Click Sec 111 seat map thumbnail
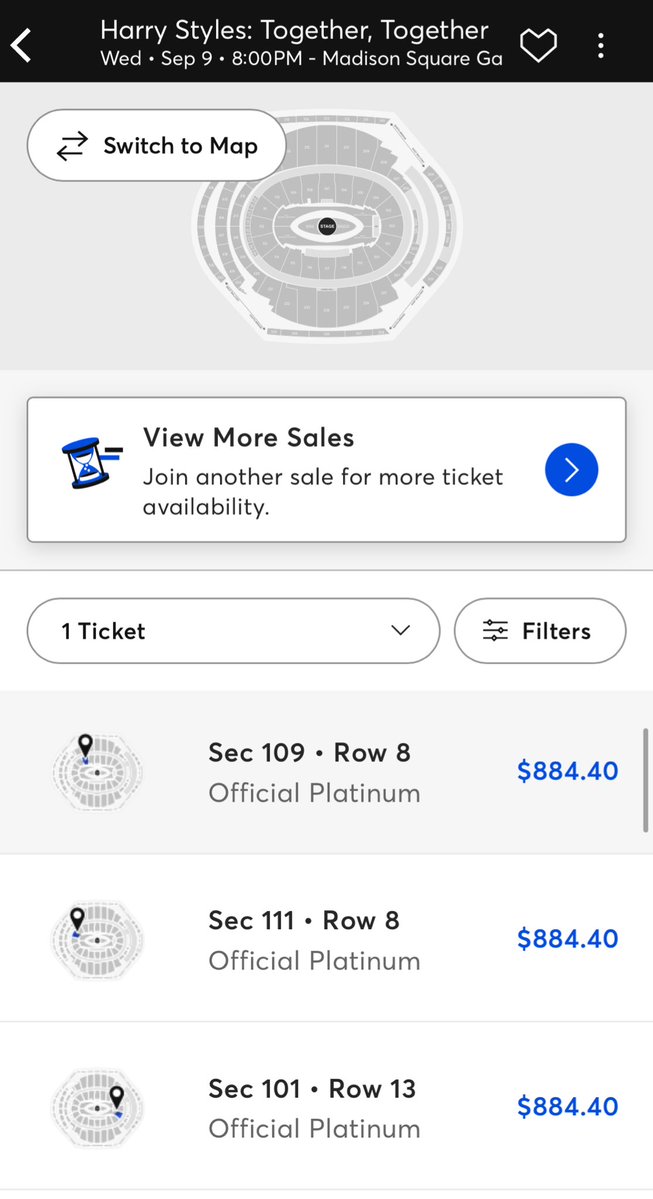 point(96,939)
